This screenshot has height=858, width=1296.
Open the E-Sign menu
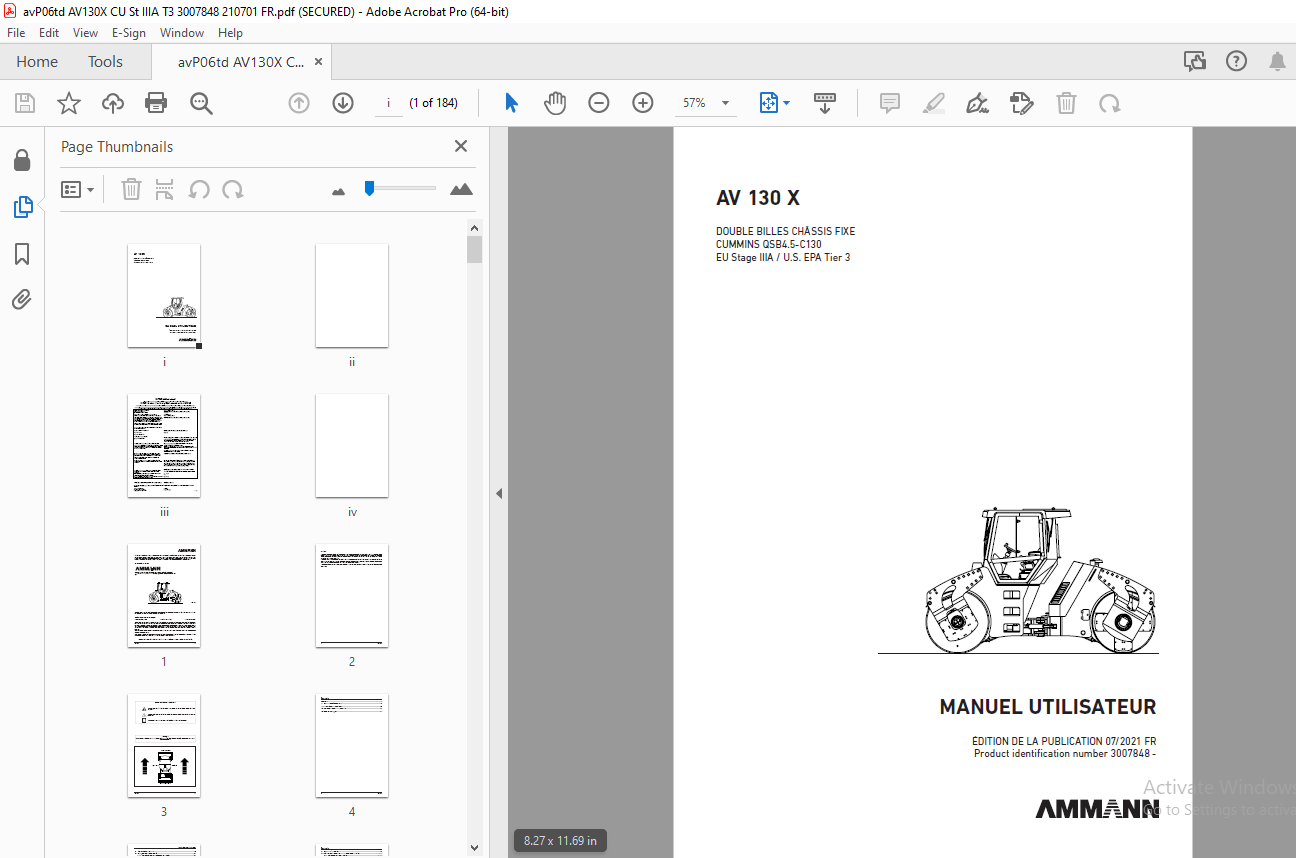pyautogui.click(x=129, y=33)
